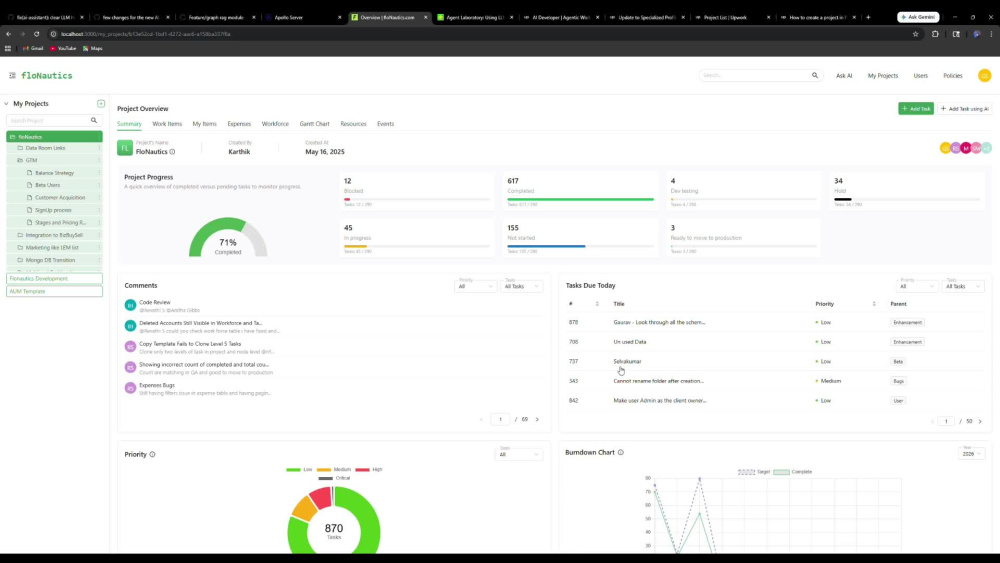1000x563 pixels.
Task: Open more options for Customer Acquisition
Action: tap(99, 198)
